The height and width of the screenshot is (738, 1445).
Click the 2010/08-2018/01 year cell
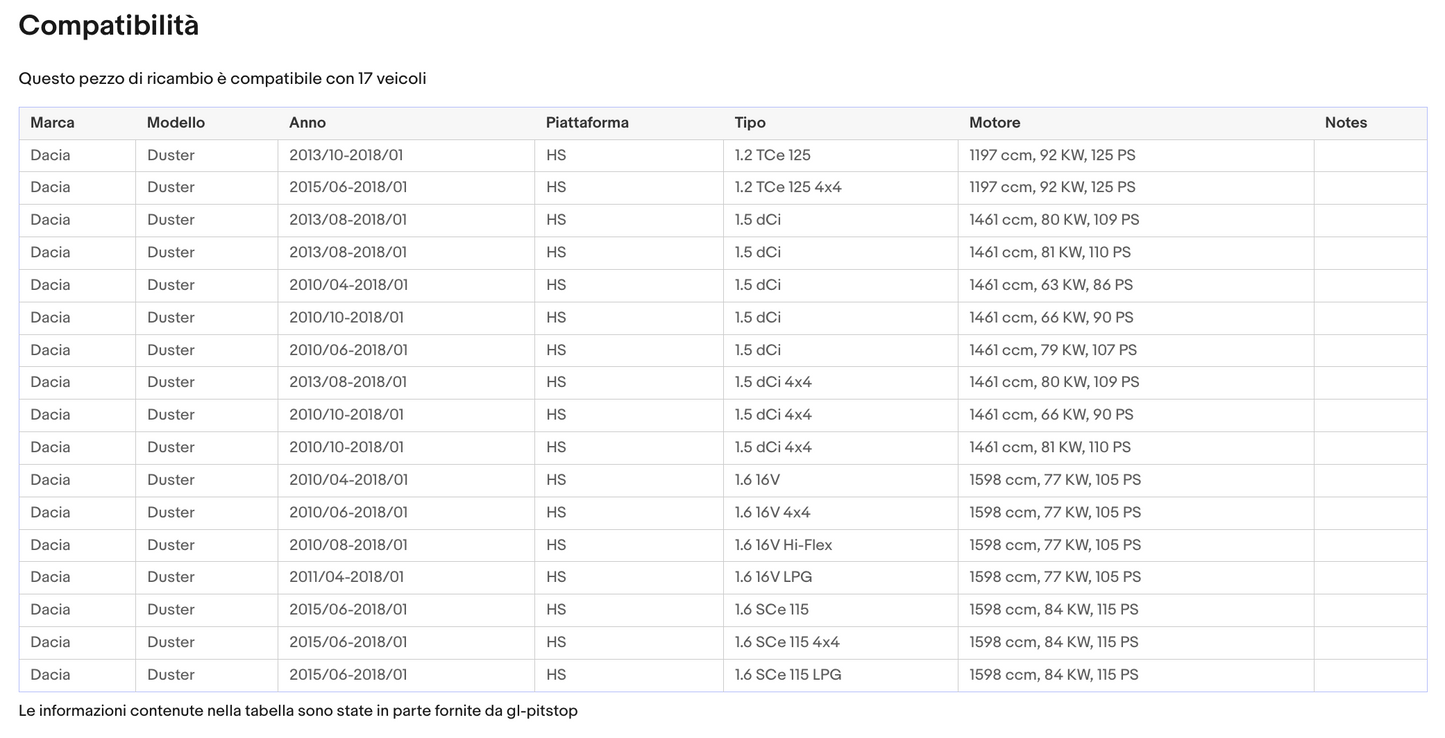(x=406, y=545)
